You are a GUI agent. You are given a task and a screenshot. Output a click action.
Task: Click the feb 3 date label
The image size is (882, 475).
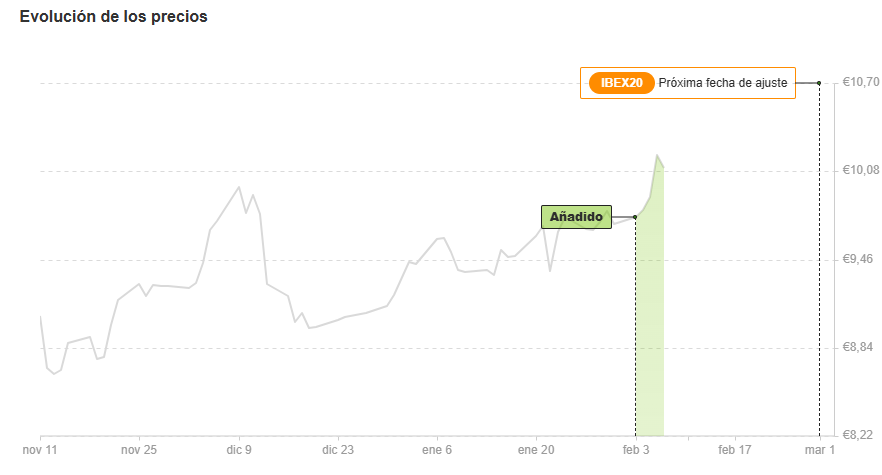tap(636, 450)
